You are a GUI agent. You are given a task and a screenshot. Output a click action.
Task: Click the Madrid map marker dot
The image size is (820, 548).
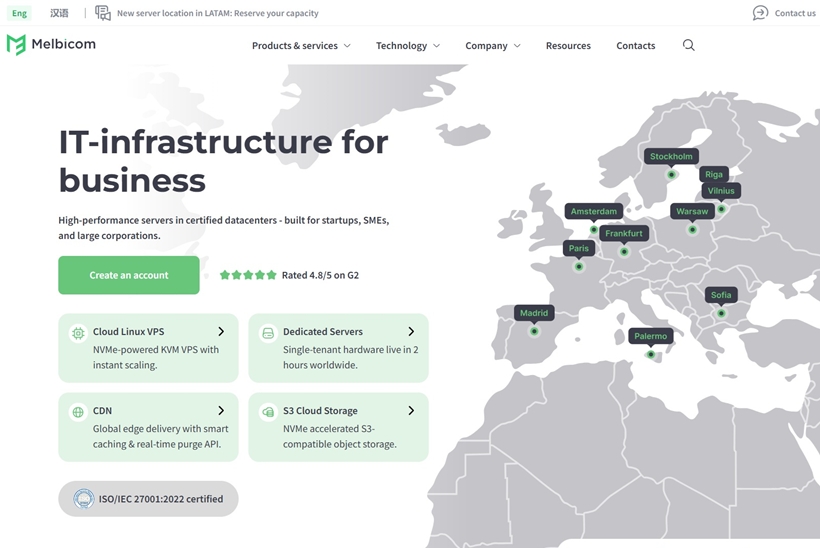(534, 332)
